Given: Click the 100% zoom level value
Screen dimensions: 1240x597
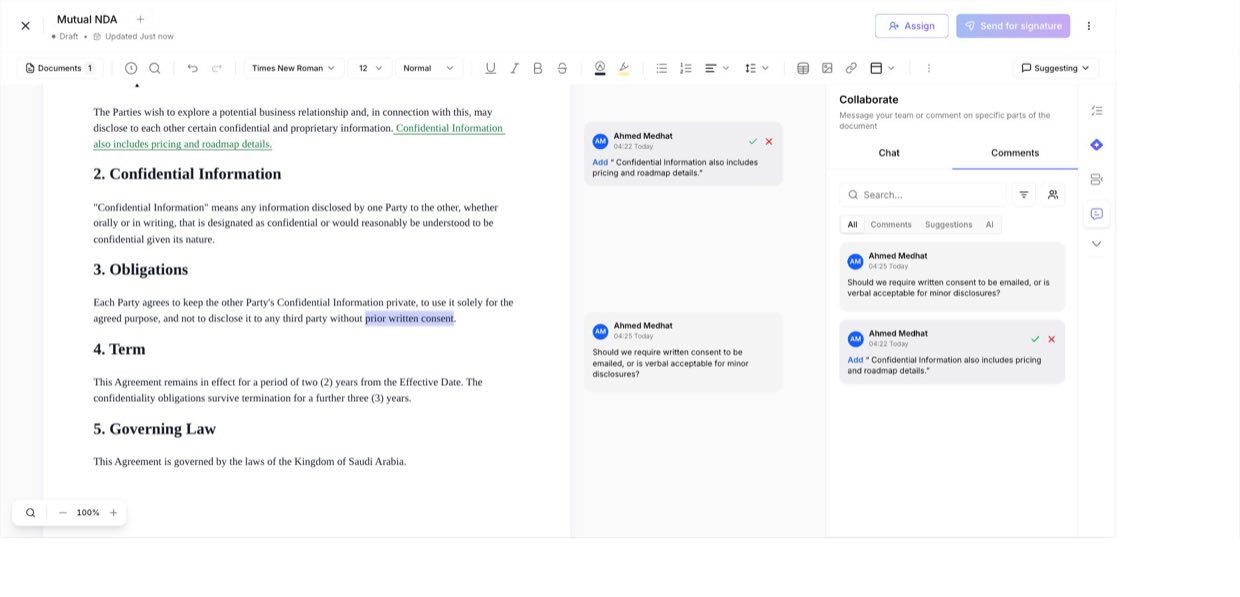Looking at the screenshot, I should tap(88, 513).
